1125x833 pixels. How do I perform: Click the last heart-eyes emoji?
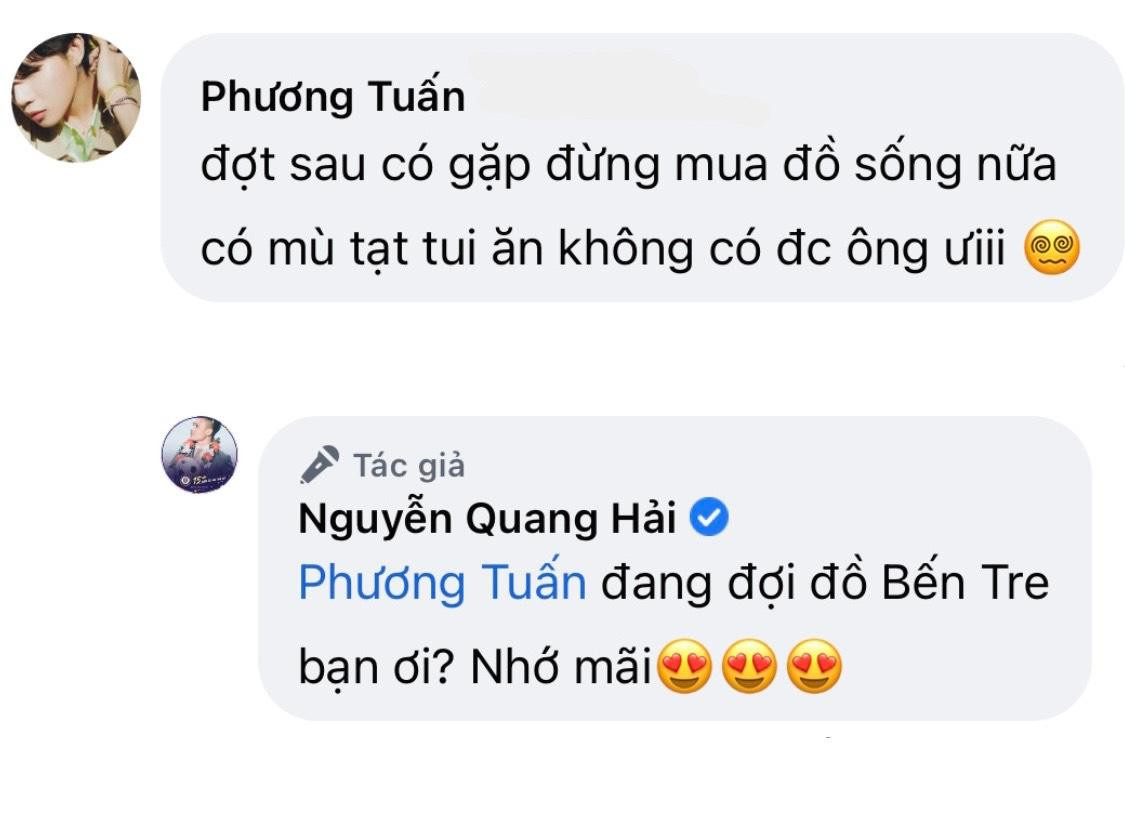(x=814, y=668)
